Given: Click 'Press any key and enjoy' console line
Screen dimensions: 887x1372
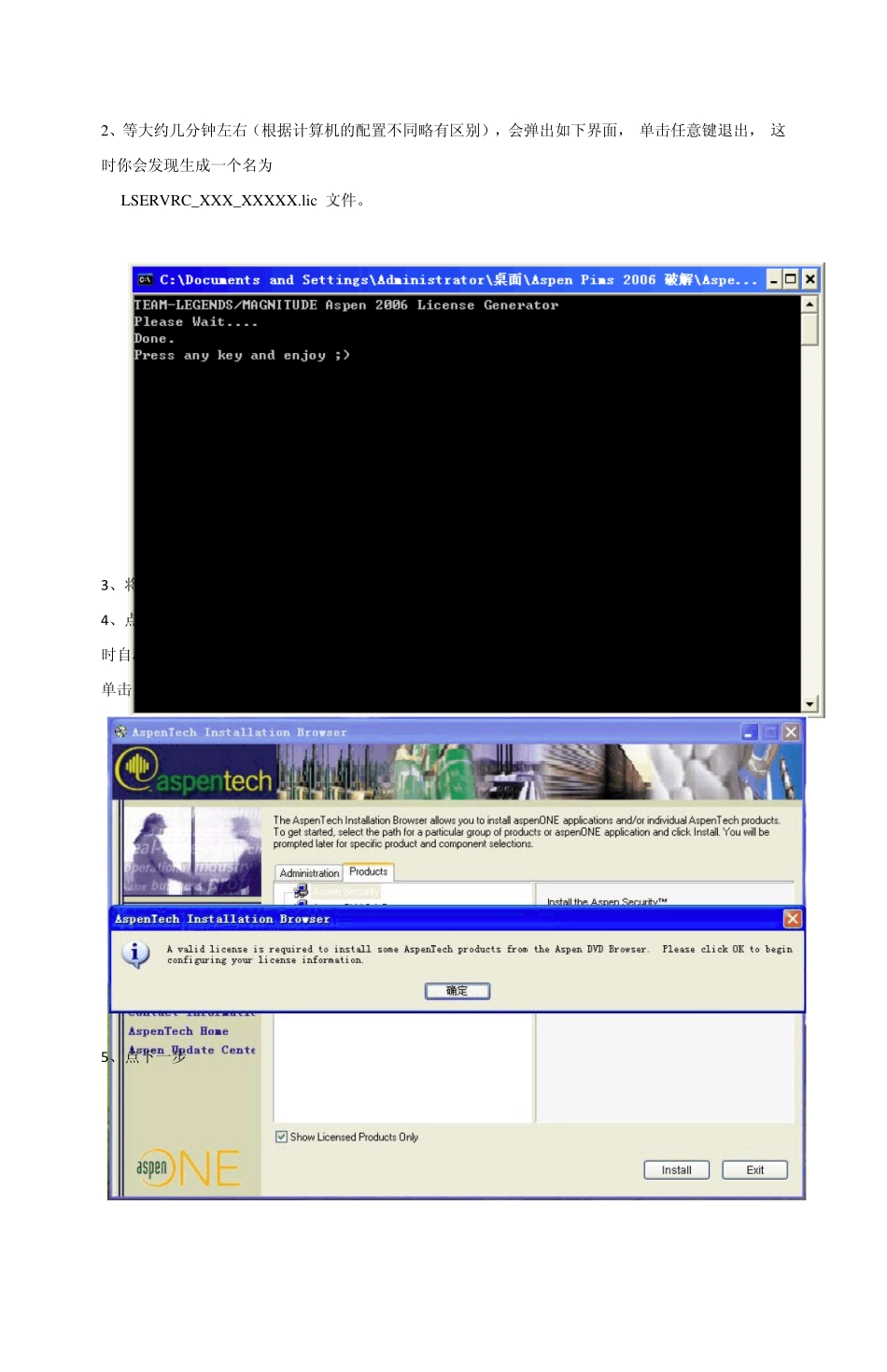Looking at the screenshot, I should point(242,355).
